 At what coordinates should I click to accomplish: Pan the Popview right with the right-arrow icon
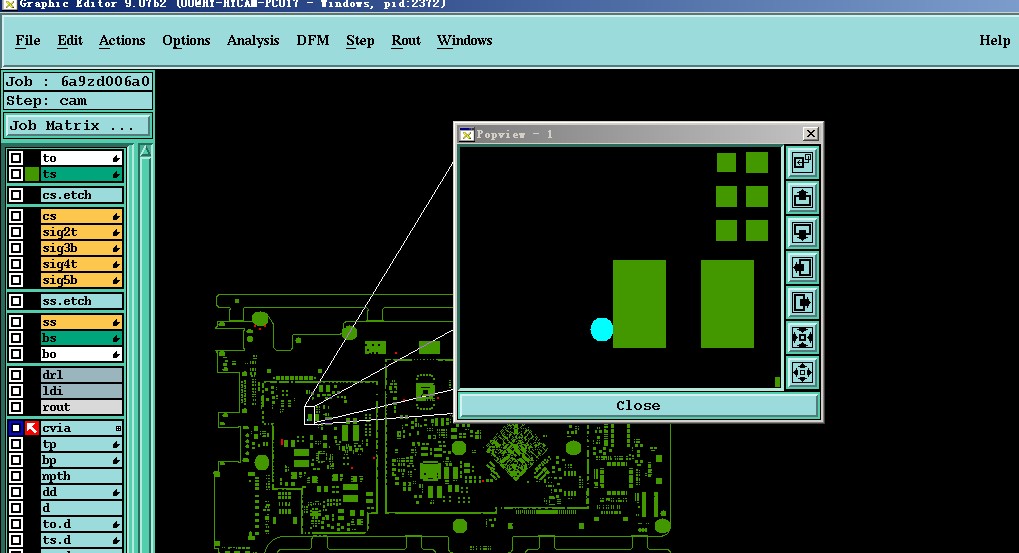(802, 302)
